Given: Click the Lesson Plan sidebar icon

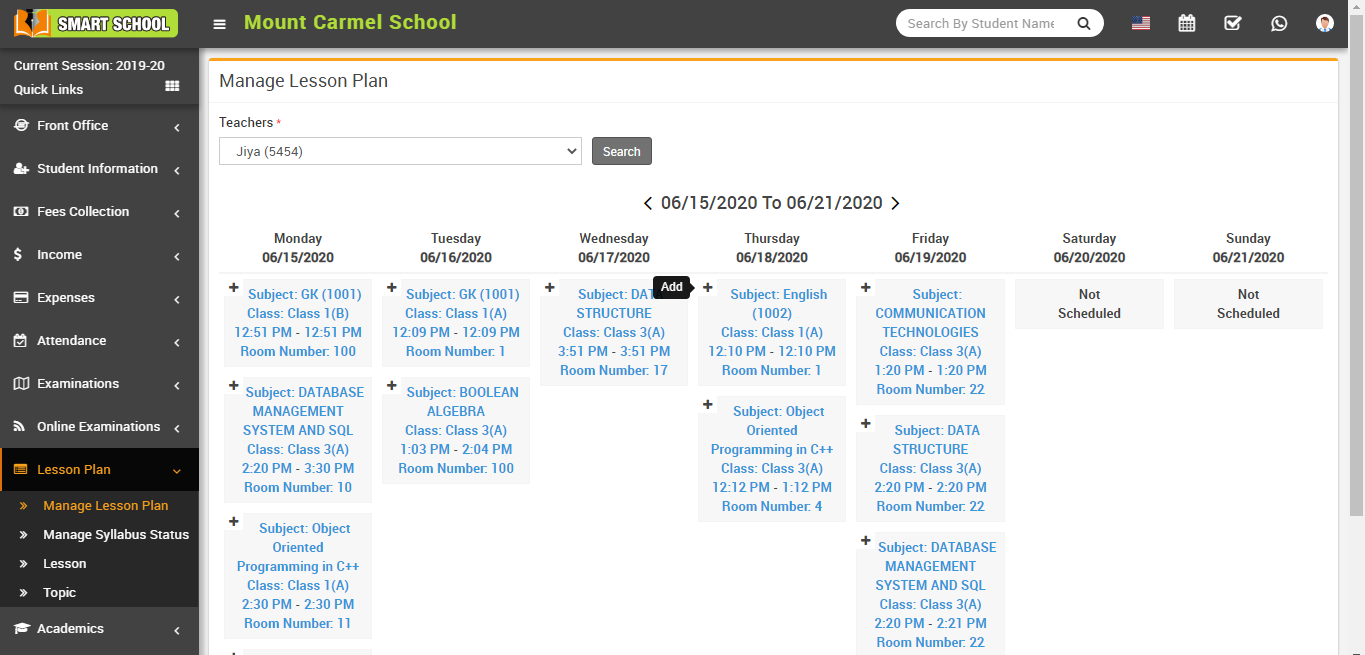Looking at the screenshot, I should pos(22,468).
